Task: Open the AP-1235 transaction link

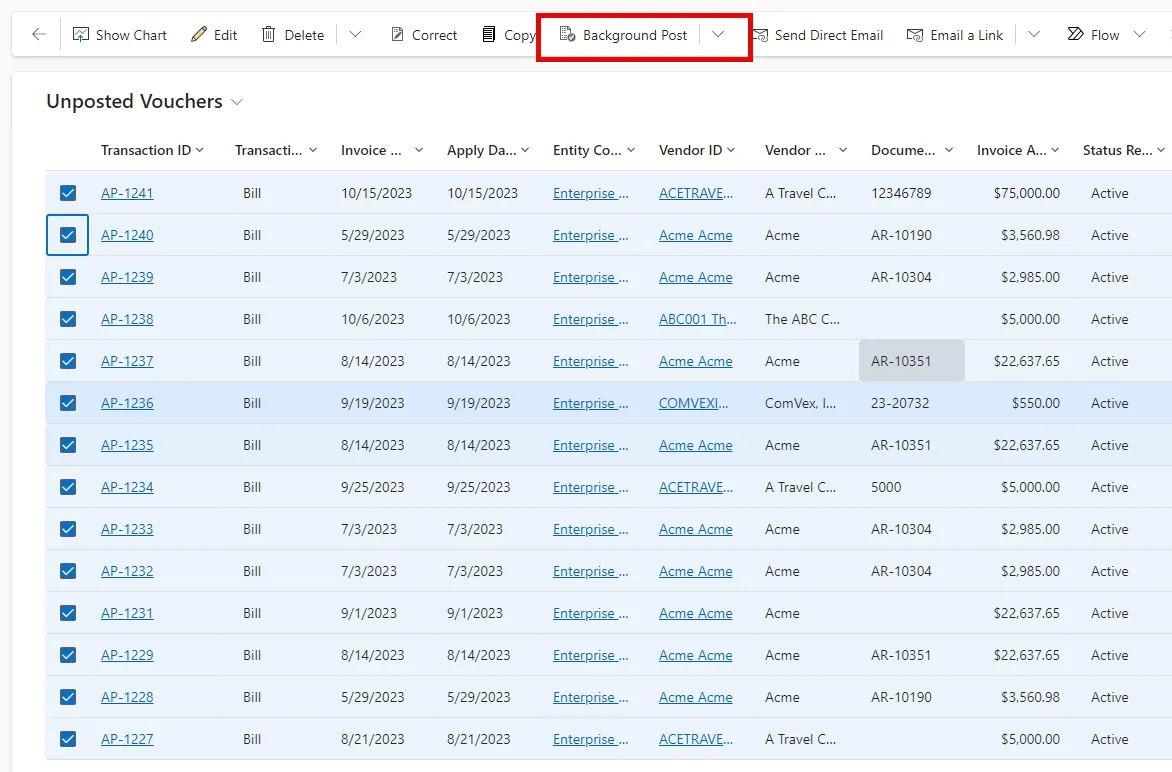Action: (x=127, y=445)
